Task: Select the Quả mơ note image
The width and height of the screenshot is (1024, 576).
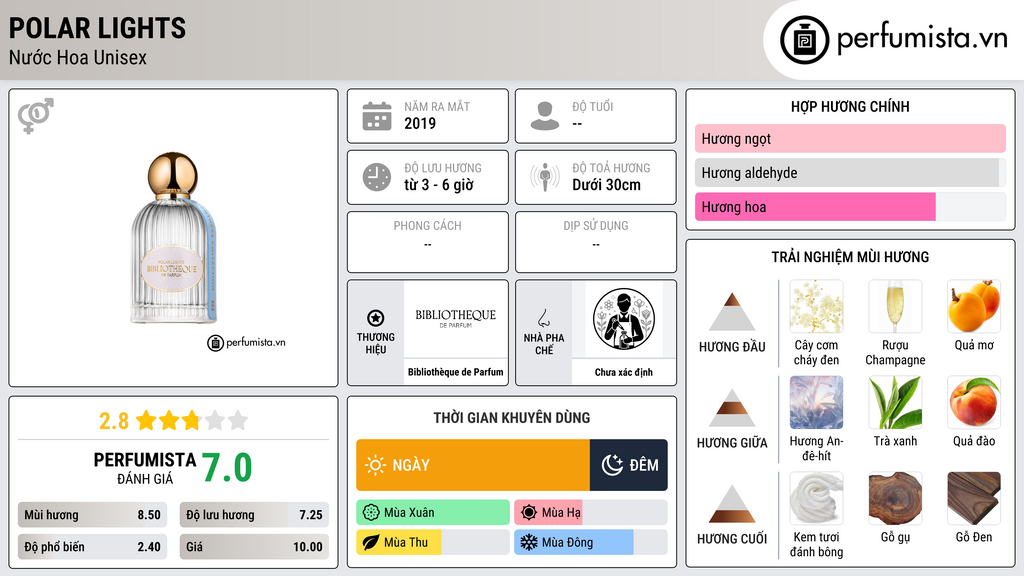Action: click(x=974, y=306)
